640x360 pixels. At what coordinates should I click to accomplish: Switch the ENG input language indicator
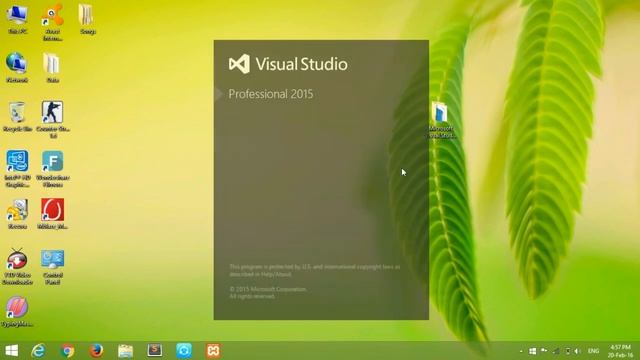pos(593,351)
